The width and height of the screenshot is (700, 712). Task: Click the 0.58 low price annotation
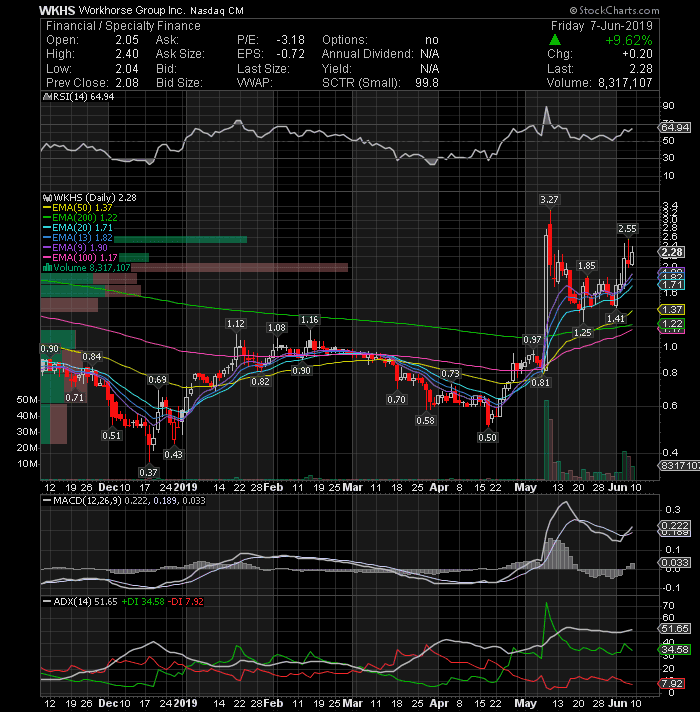pos(425,420)
